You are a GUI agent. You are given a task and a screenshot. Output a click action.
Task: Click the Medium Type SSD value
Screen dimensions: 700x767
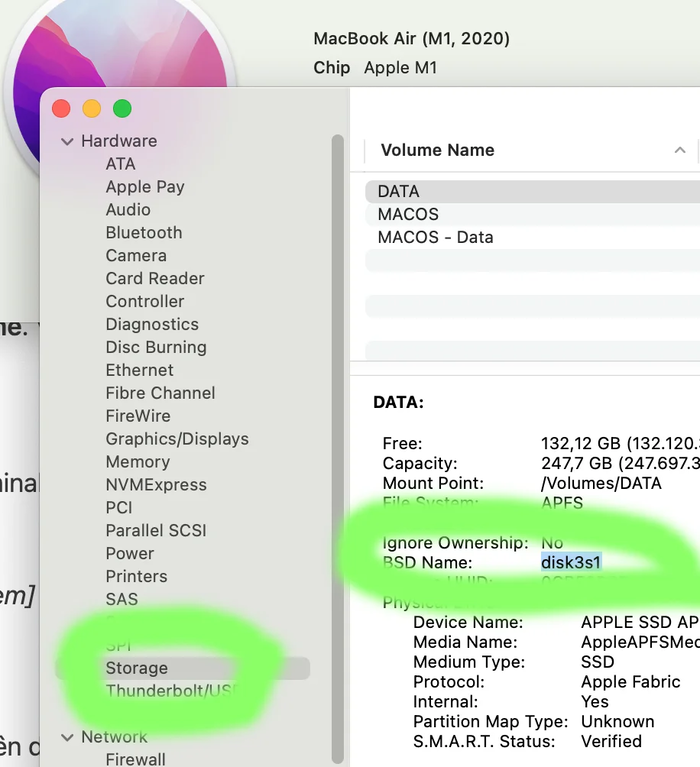point(598,662)
